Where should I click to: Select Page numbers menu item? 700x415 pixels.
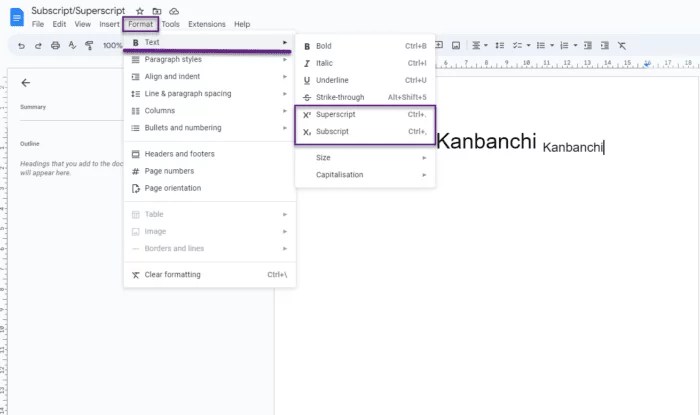(210, 171)
